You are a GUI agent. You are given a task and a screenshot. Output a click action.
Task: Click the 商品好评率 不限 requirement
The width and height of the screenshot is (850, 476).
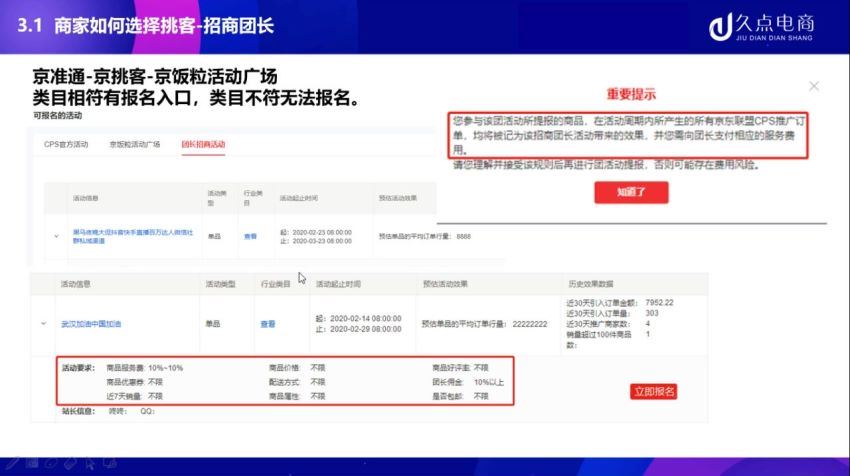tap(460, 368)
